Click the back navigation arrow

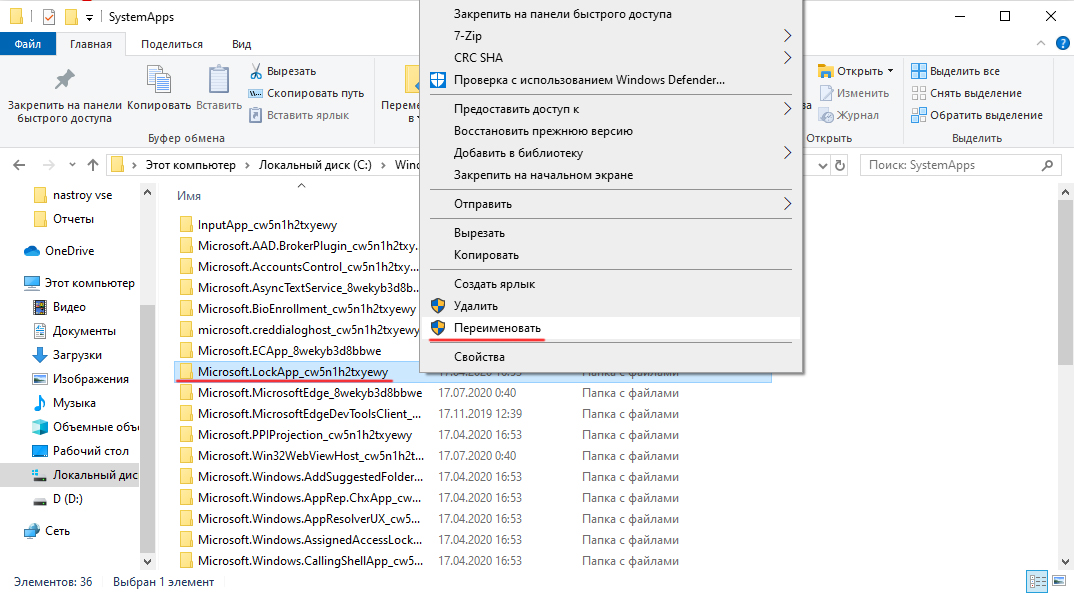click(19, 165)
